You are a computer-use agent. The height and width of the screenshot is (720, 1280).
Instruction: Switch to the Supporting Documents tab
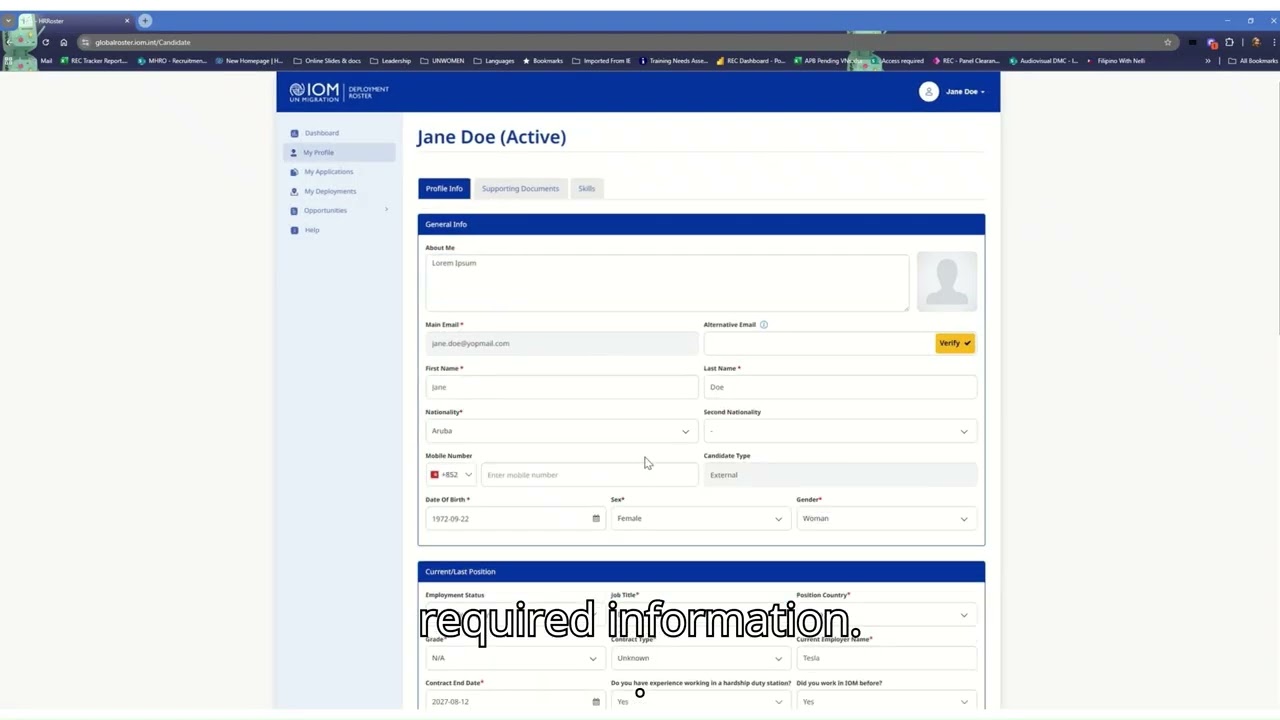pos(520,189)
